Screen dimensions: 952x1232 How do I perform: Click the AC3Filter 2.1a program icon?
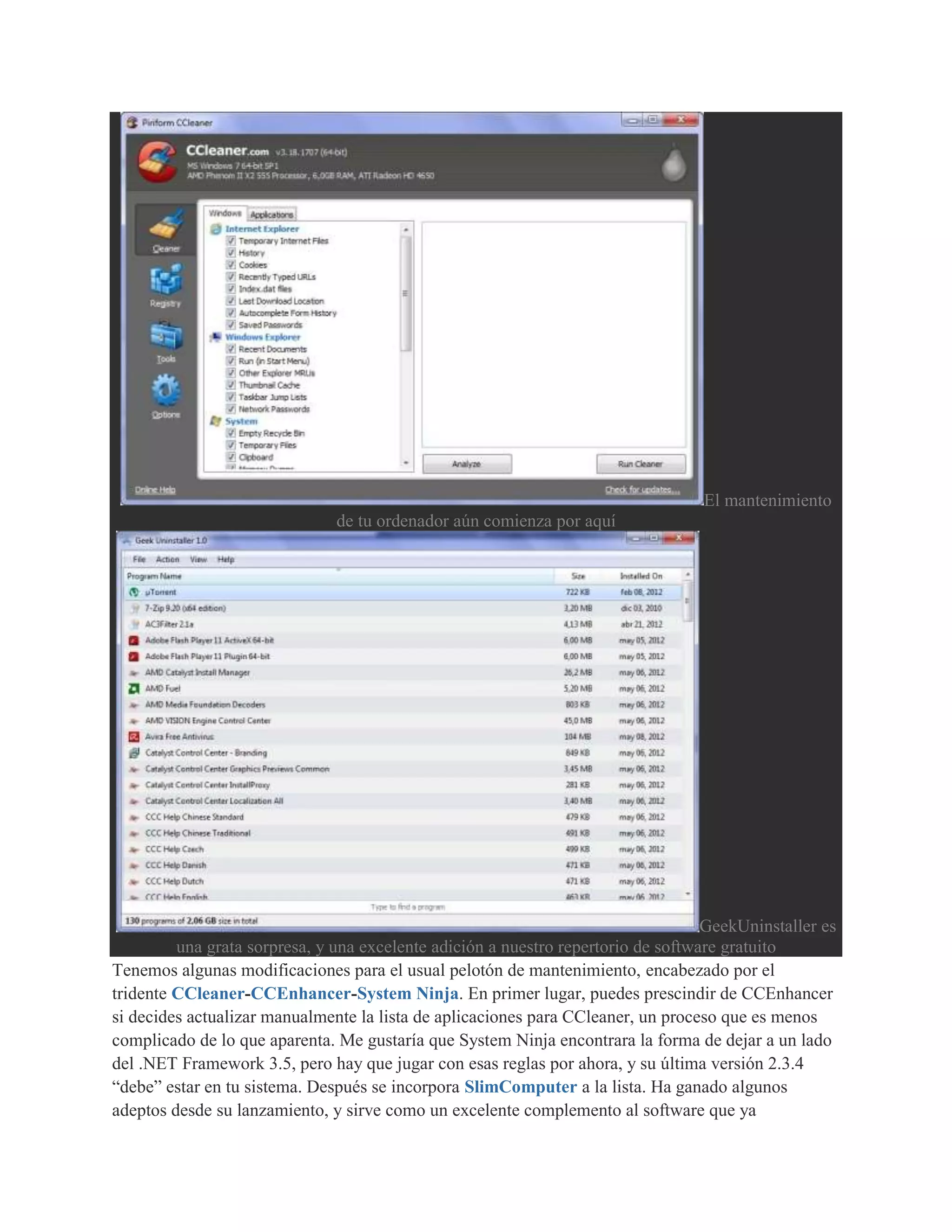pyautogui.click(x=134, y=624)
